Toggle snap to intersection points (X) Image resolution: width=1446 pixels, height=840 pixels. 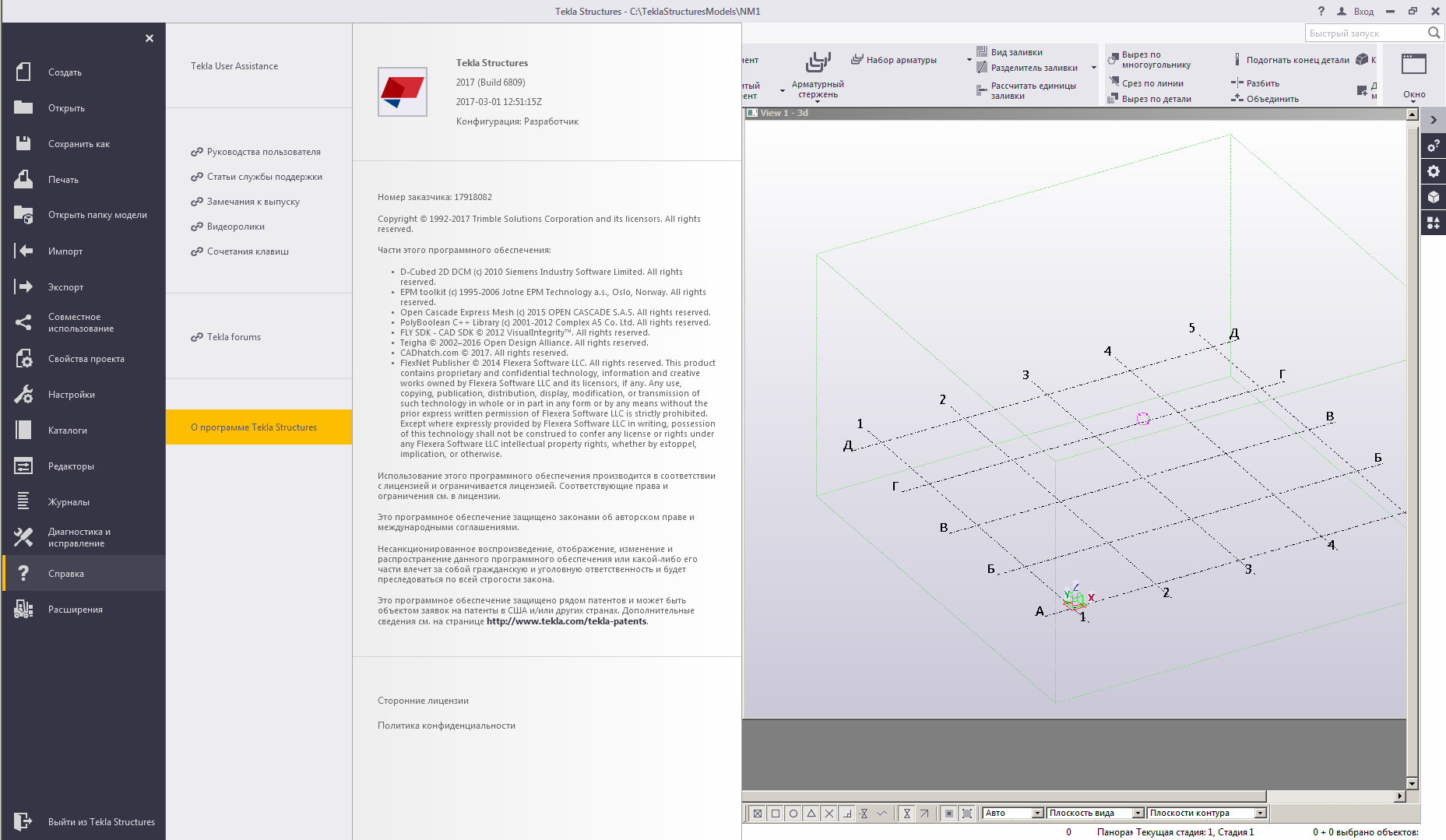(x=829, y=814)
